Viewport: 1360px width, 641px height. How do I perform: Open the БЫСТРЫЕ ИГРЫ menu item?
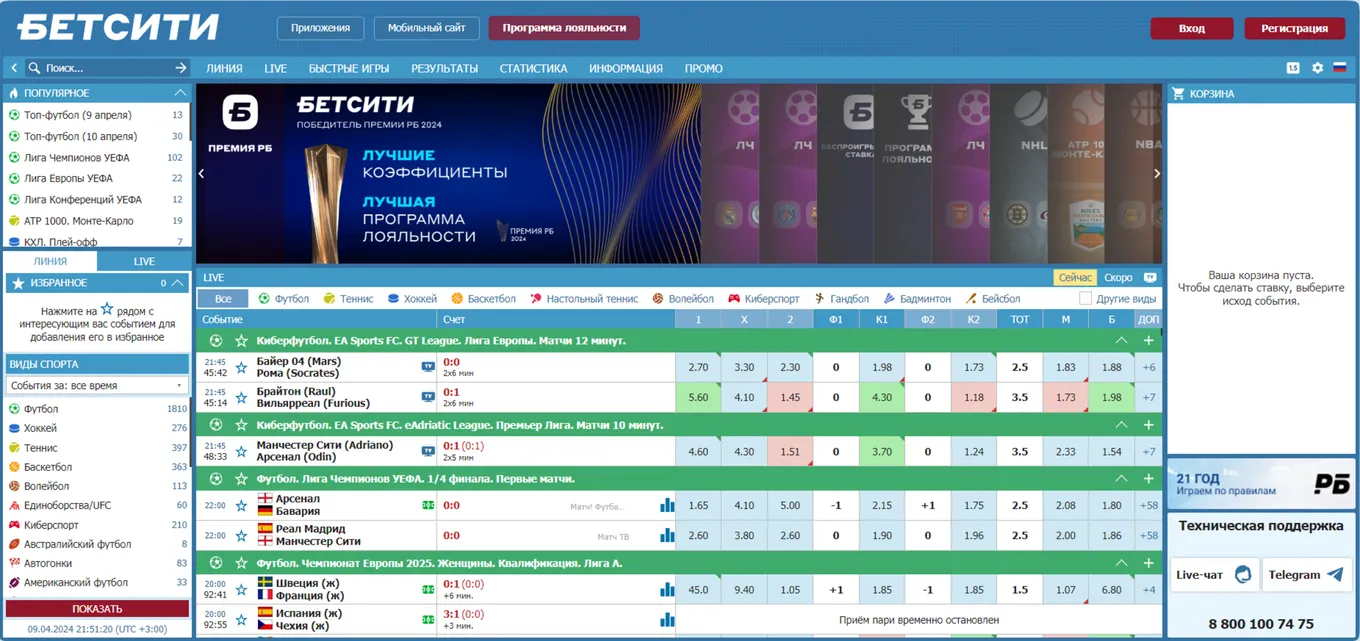tap(349, 68)
